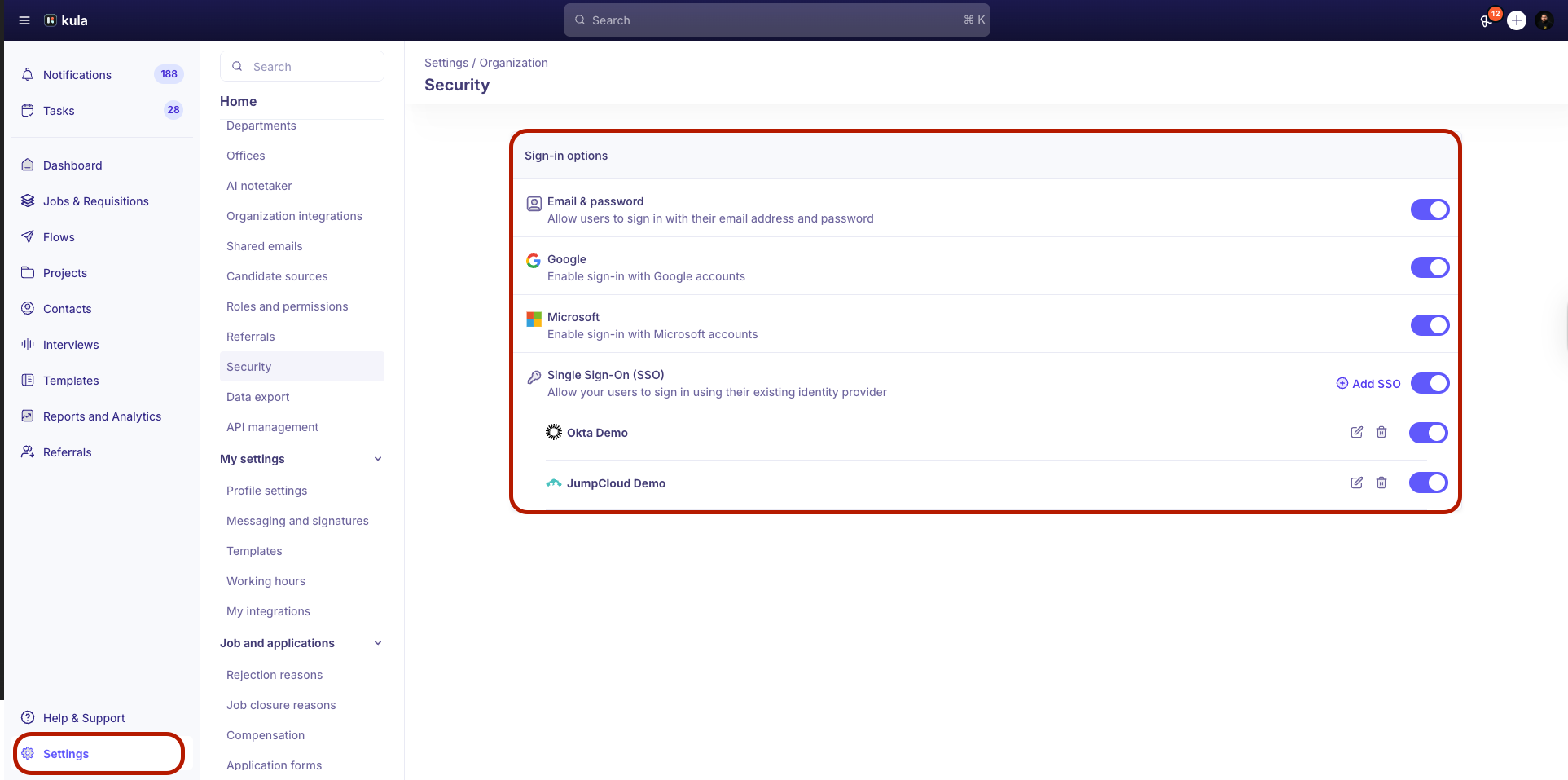Go to Offices settings
Screen dimensions: 1568x780
coord(246,156)
